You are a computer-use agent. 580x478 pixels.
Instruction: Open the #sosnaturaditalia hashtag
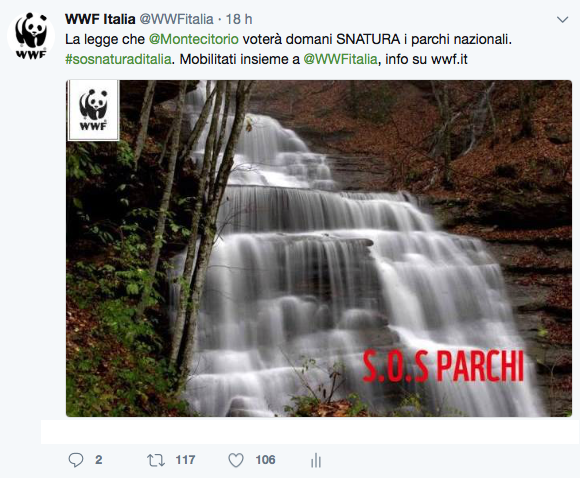(x=118, y=59)
